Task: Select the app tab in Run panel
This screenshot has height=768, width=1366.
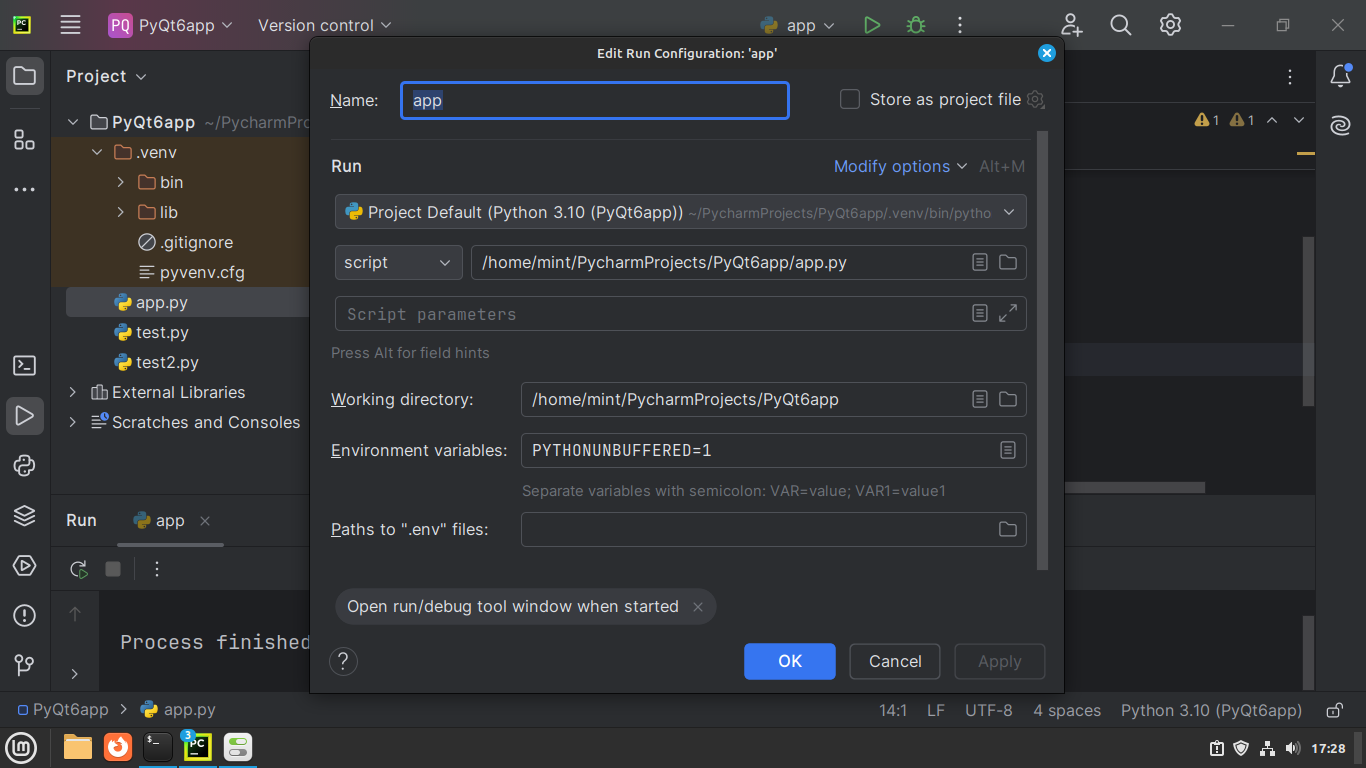Action: [x=159, y=520]
